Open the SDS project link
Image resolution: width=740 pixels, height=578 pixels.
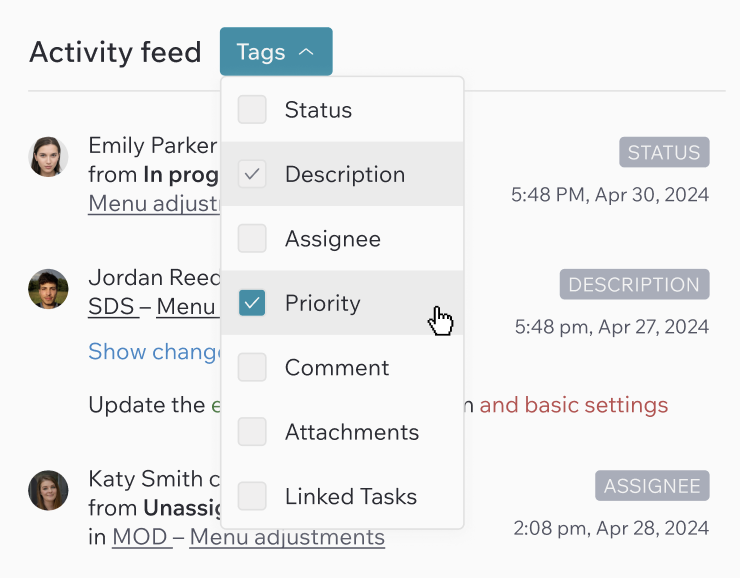point(113,307)
